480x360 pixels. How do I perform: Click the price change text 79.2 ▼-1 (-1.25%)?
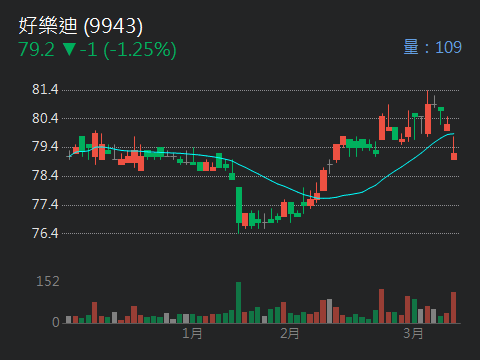[97, 50]
